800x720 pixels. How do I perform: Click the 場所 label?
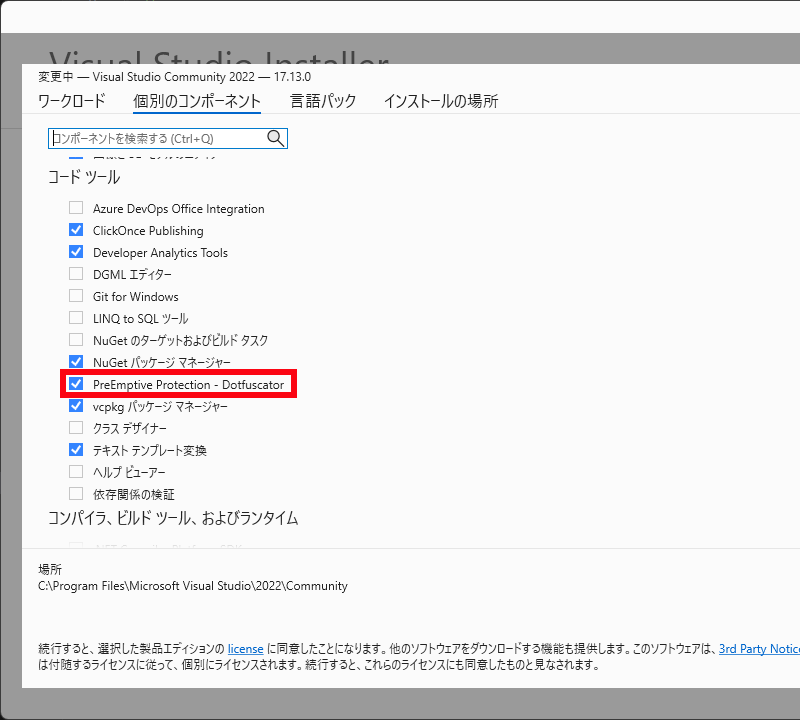[50, 569]
